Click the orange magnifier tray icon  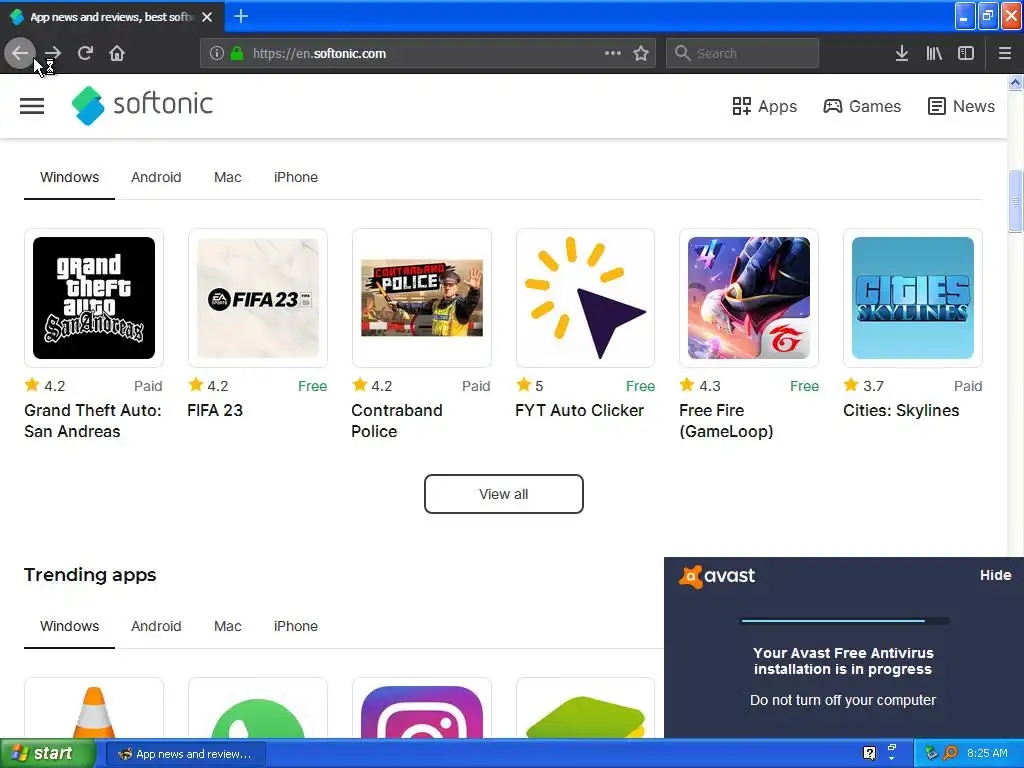click(x=950, y=753)
